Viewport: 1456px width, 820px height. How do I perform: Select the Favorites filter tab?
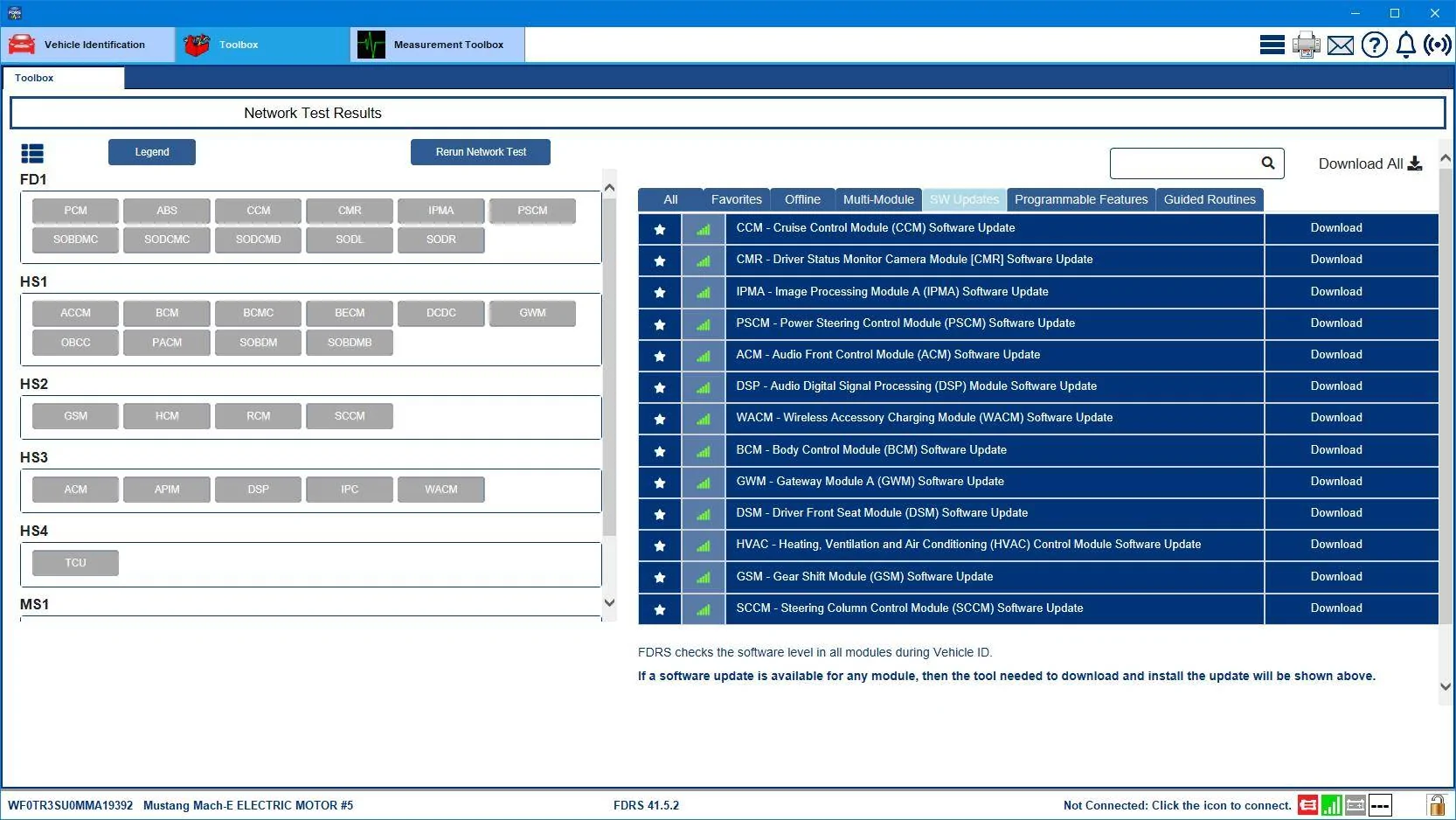click(x=736, y=199)
